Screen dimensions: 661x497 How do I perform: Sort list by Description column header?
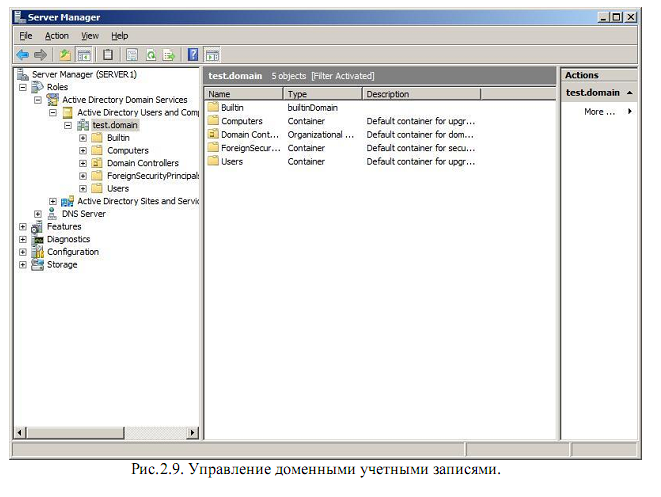(x=422, y=94)
